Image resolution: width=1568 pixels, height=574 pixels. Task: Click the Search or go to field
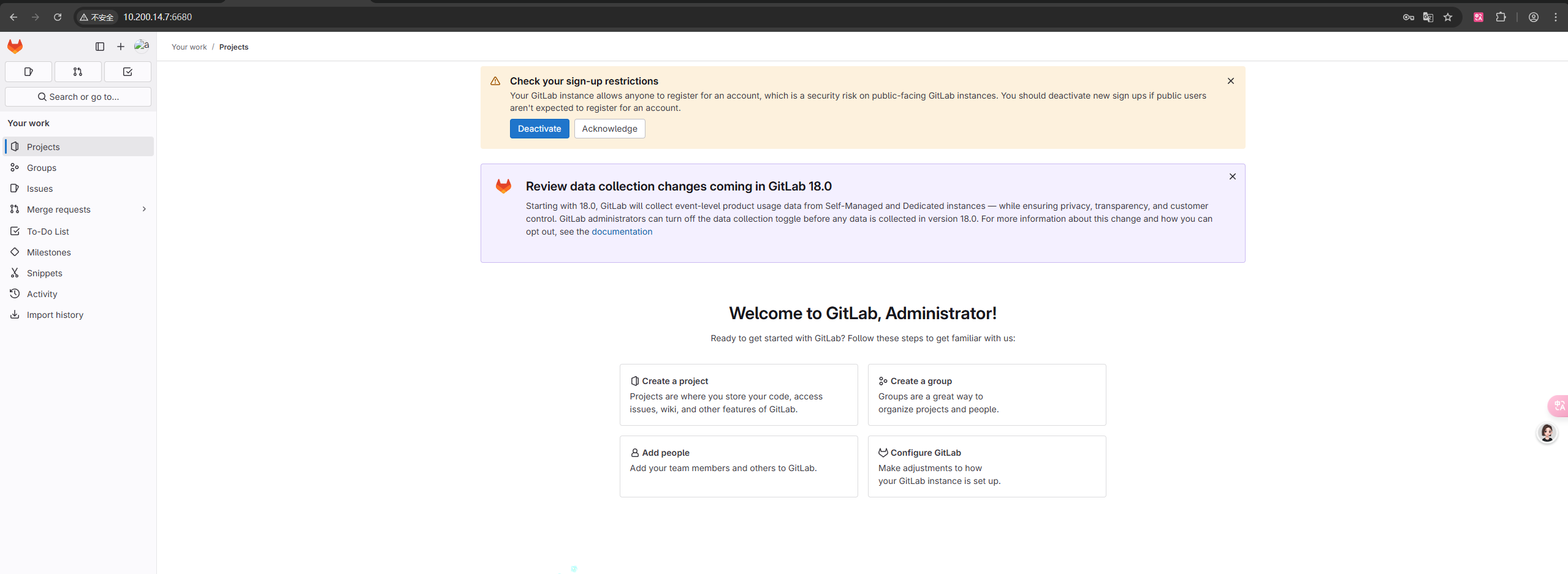pyautogui.click(x=78, y=97)
